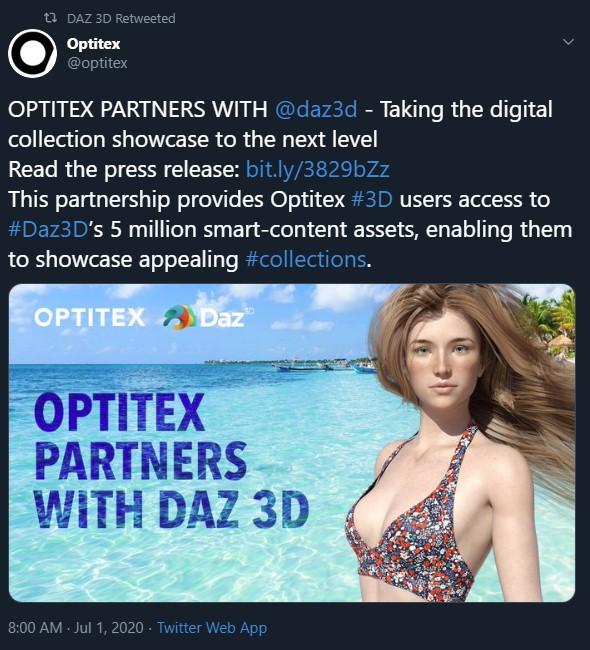Follow the bit.ly/3829bZz press release link
Image resolution: width=590 pixels, height=650 pixels.
pos(318,169)
